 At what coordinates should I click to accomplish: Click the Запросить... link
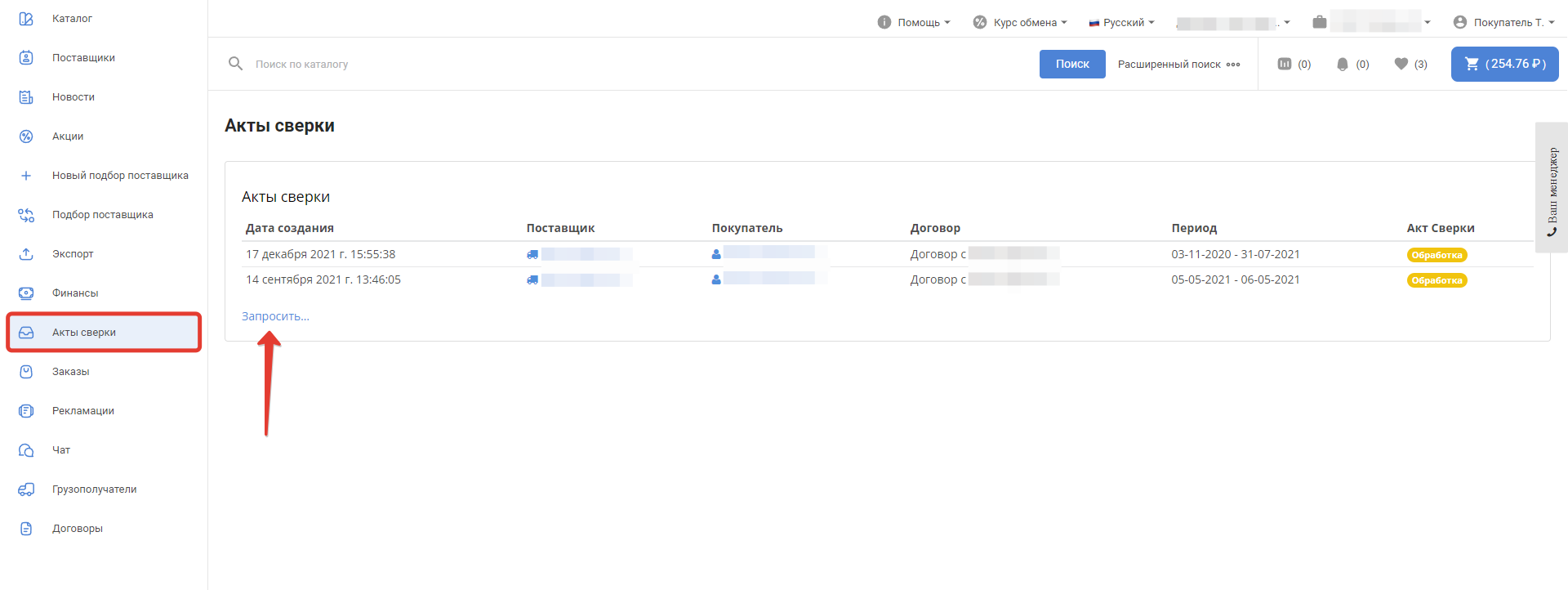(x=275, y=316)
